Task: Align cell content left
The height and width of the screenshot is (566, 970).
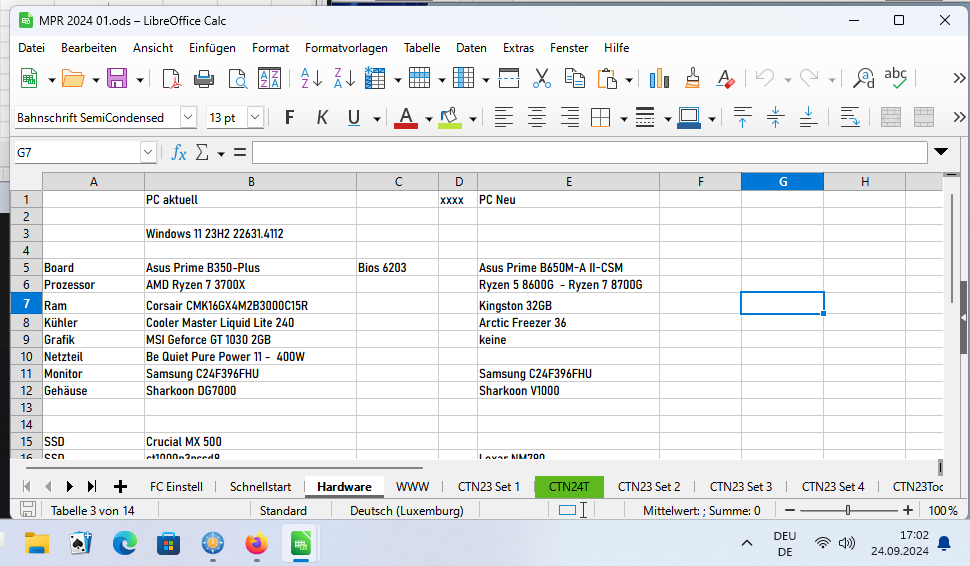Action: click(x=504, y=117)
